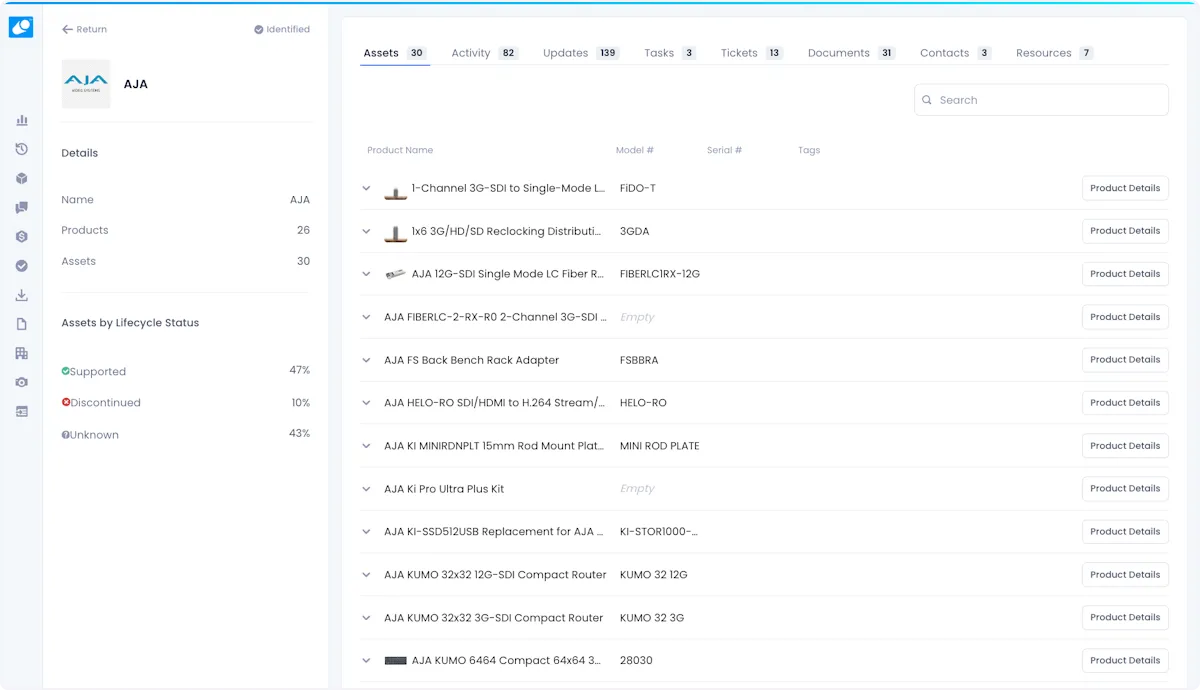The width and height of the screenshot is (1200, 690).
Task: Open Product Details for 3GDA
Action: click(1125, 231)
